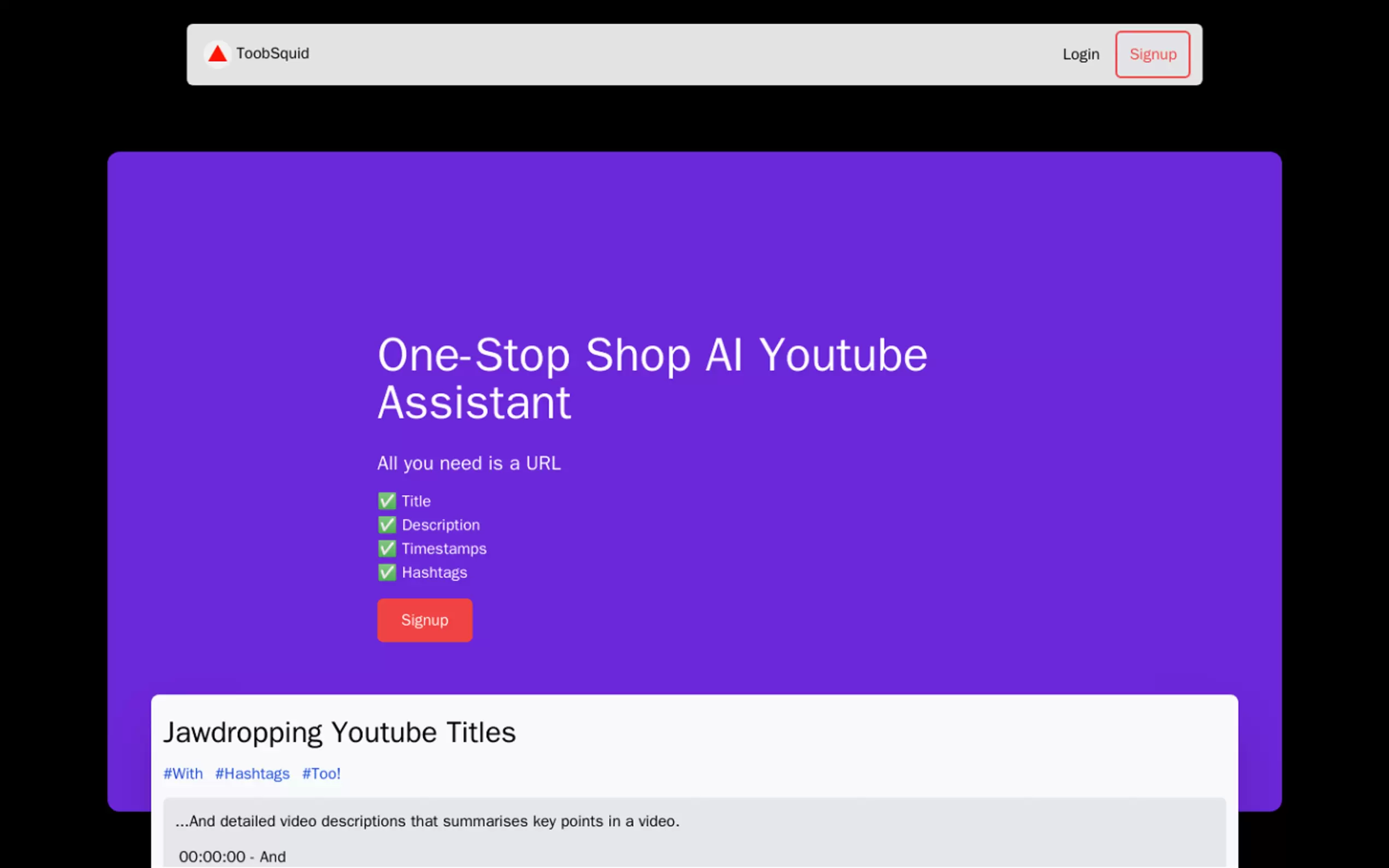Click the 00:00:00 timestamp line
1389x868 pixels.
[x=232, y=857]
